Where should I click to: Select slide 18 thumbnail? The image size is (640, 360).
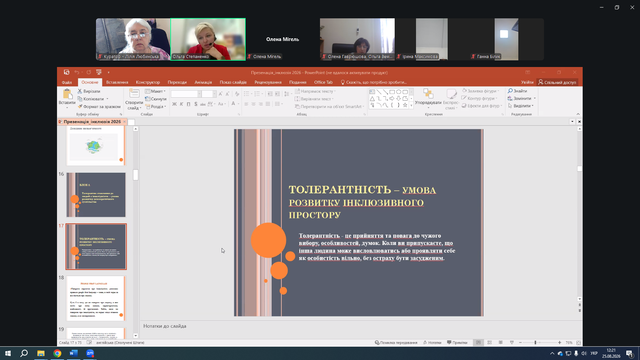coord(96,298)
